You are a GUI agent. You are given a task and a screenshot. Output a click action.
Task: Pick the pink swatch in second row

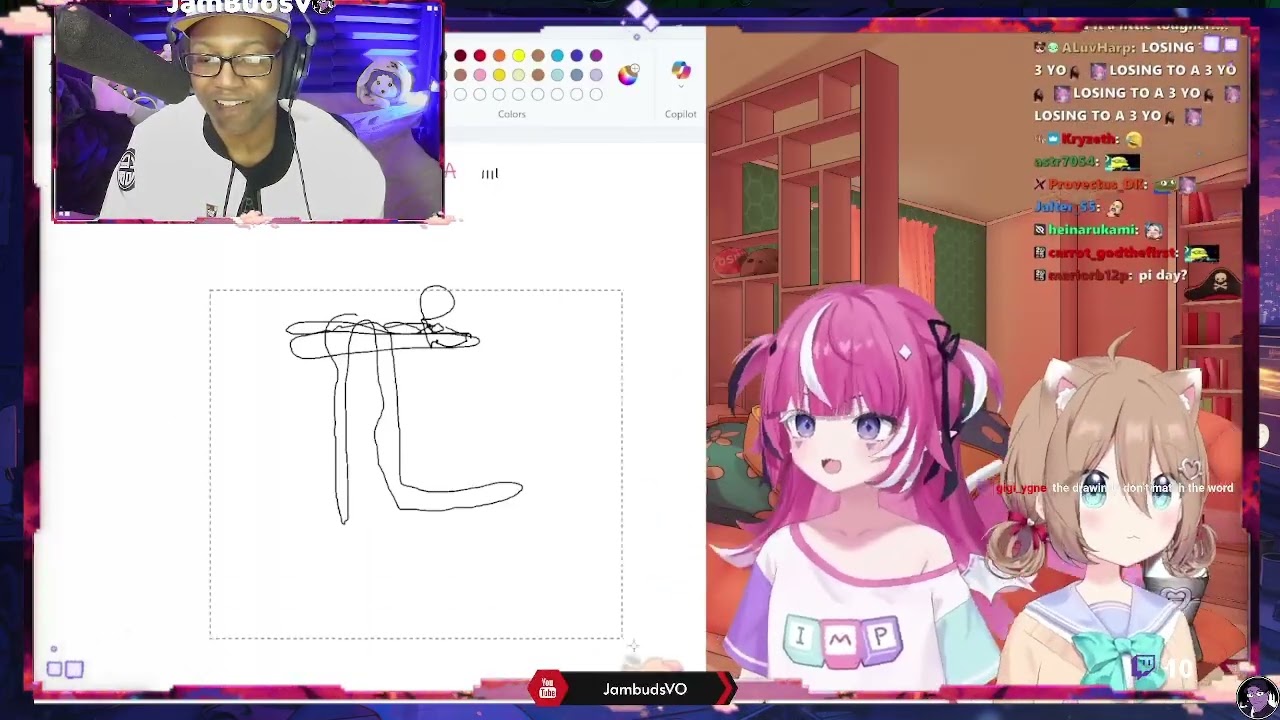[x=480, y=75]
